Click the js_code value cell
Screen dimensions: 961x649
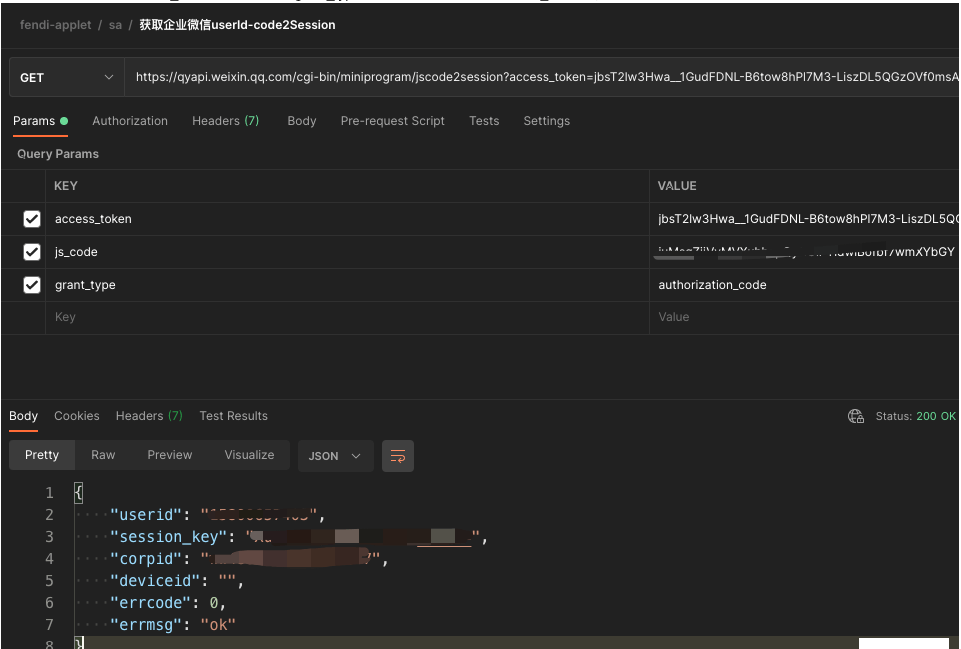click(804, 252)
